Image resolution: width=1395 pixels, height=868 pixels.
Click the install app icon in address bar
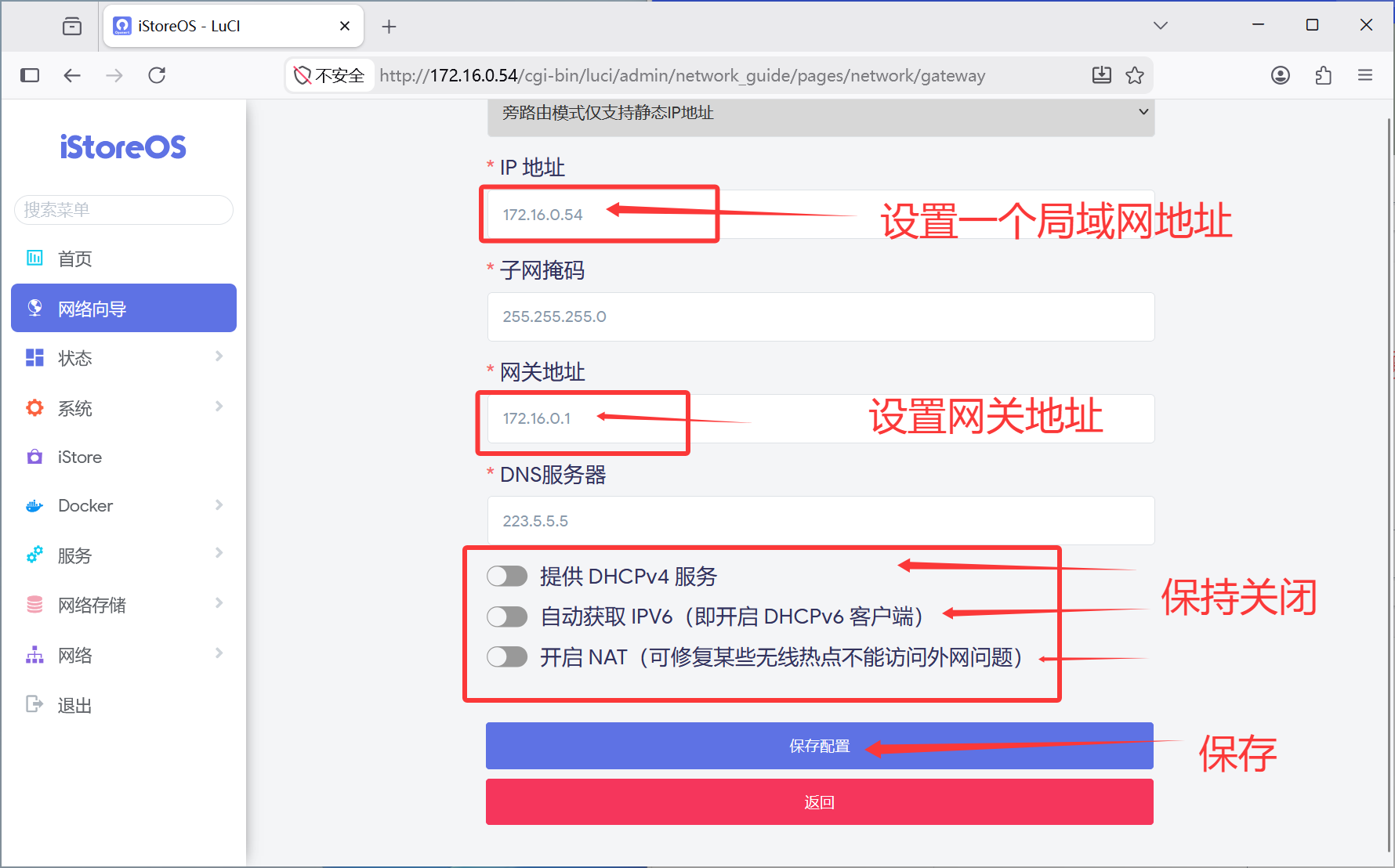coord(1102,75)
